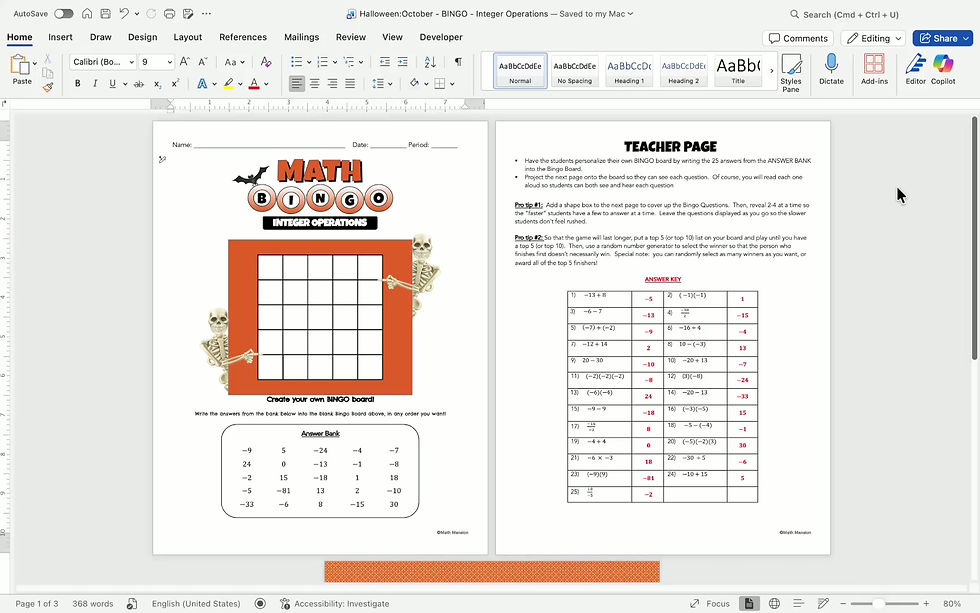Open the References tab
This screenshot has width=980, height=613.
pos(242,37)
